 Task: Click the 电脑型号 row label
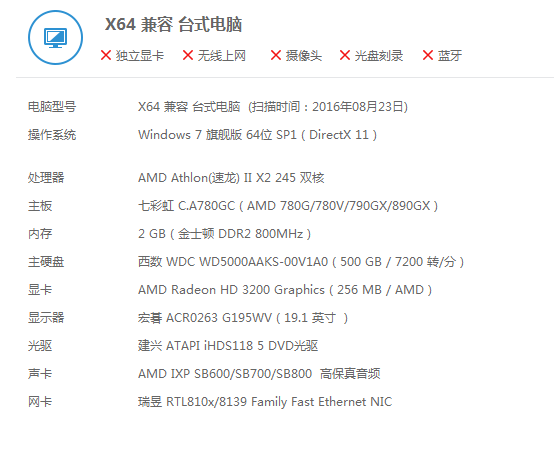(52, 106)
